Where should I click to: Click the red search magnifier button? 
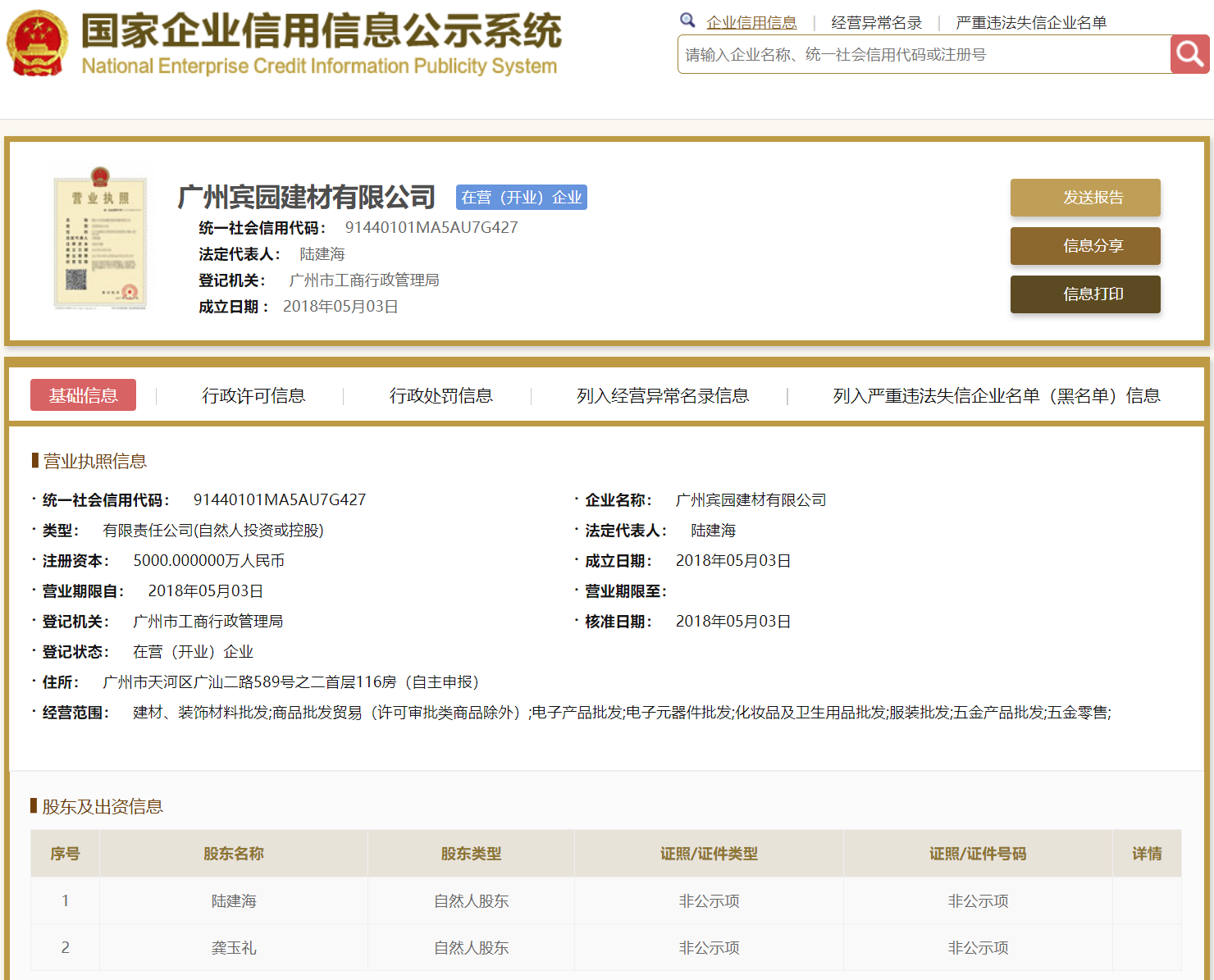[x=1189, y=54]
